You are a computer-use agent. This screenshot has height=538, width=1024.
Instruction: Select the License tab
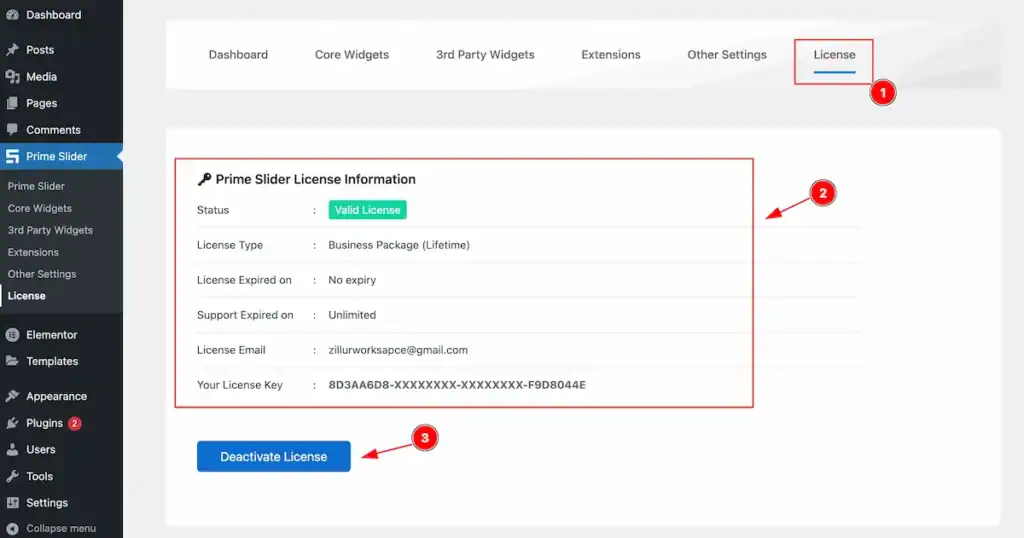pos(834,55)
